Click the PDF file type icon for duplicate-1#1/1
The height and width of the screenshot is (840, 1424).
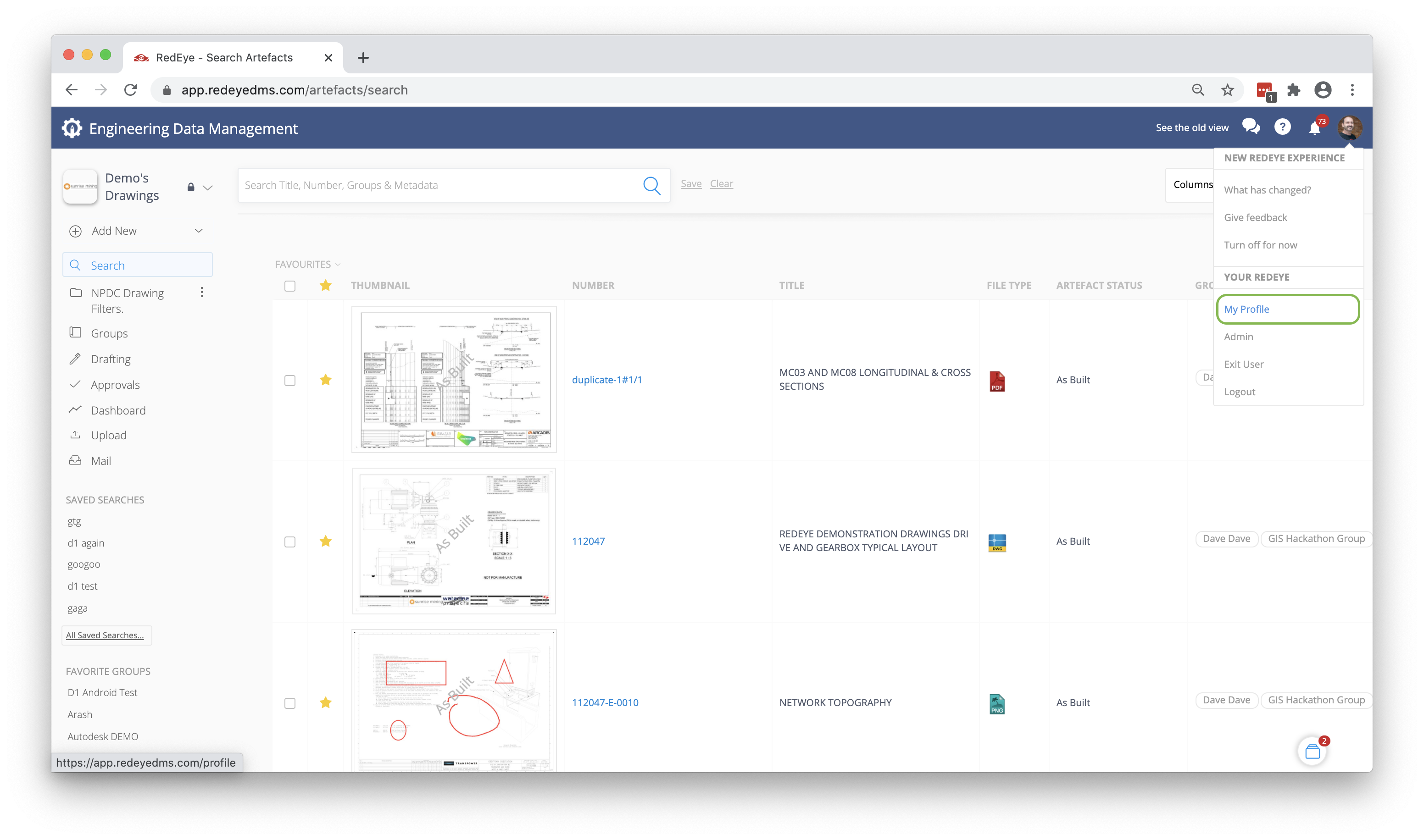997,381
